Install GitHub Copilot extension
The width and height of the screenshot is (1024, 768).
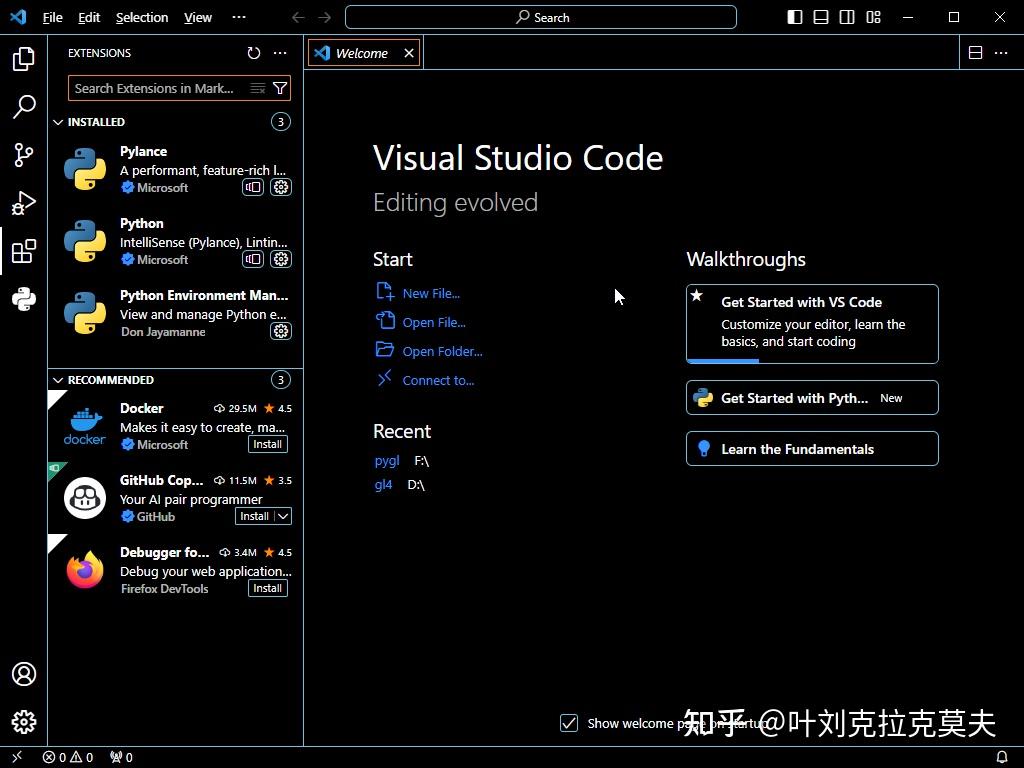pos(255,516)
